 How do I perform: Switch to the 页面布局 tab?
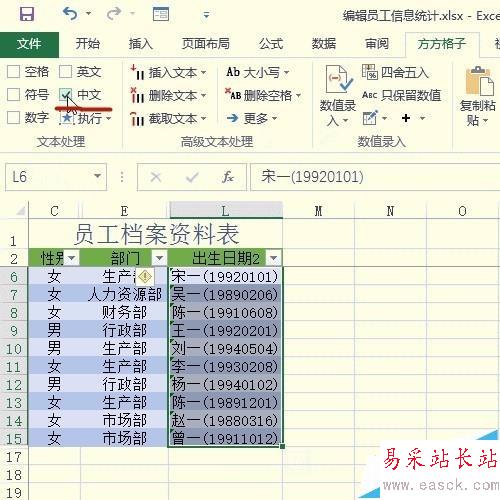(x=206, y=44)
